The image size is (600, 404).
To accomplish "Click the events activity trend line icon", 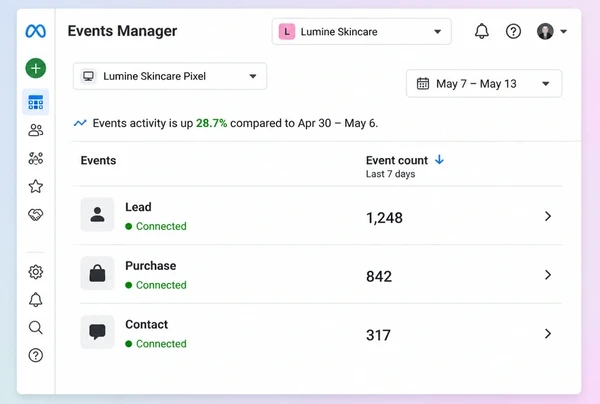I will click(80, 123).
